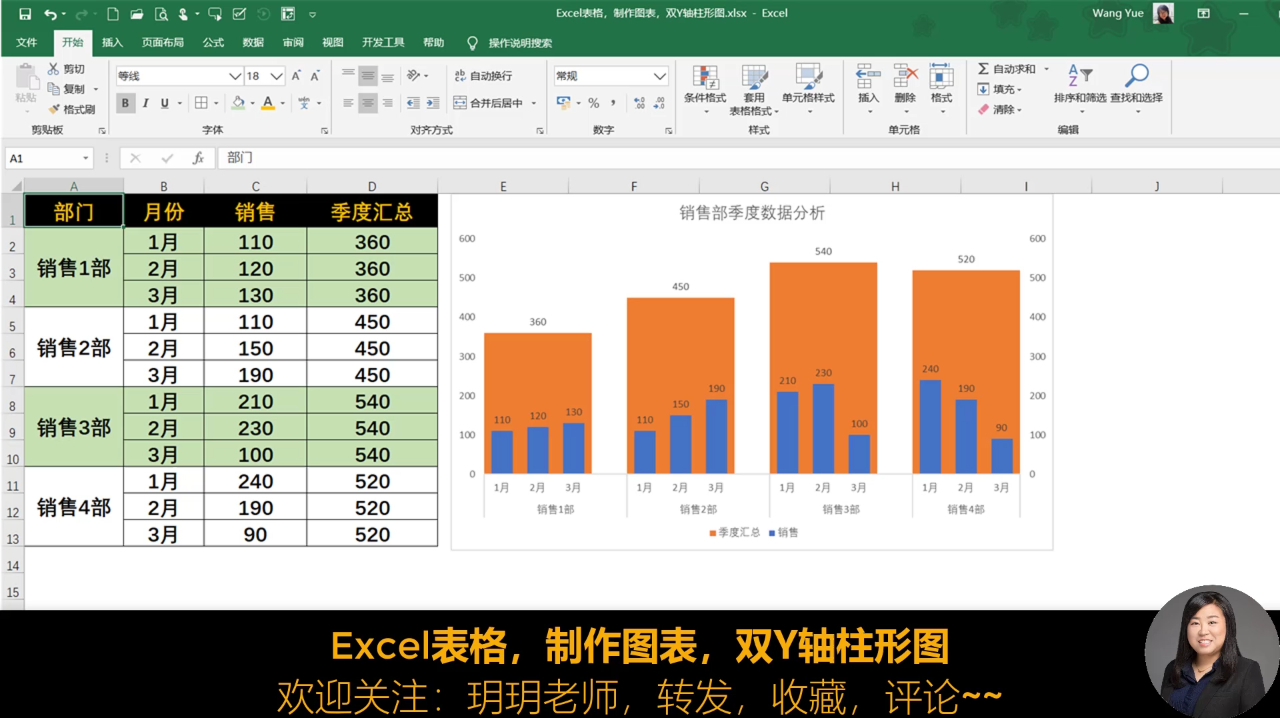Screen dimensions: 1280x718
Task: Open Find and Select (查找和选择)
Action: point(1136,87)
